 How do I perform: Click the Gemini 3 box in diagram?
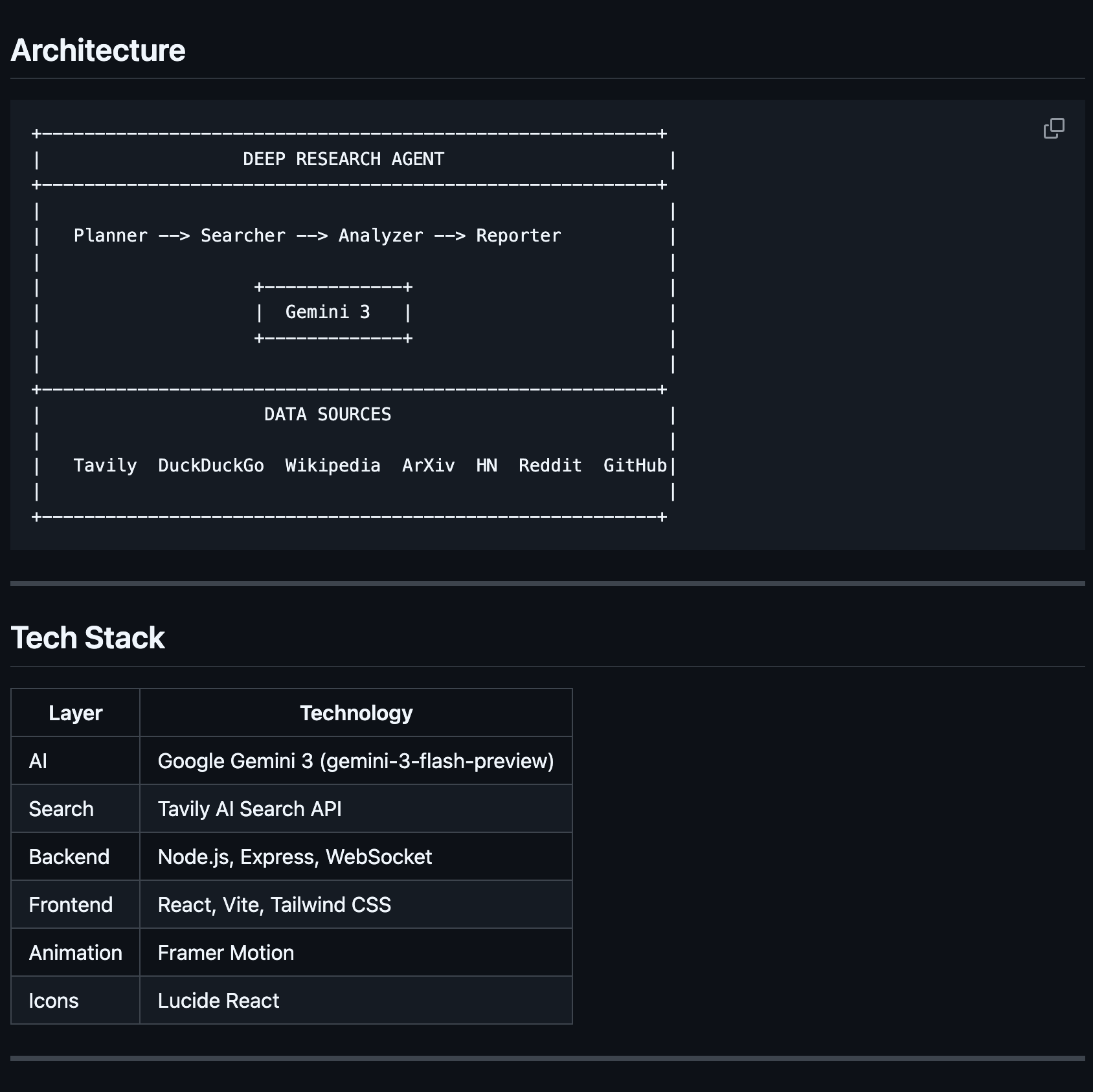tap(328, 312)
